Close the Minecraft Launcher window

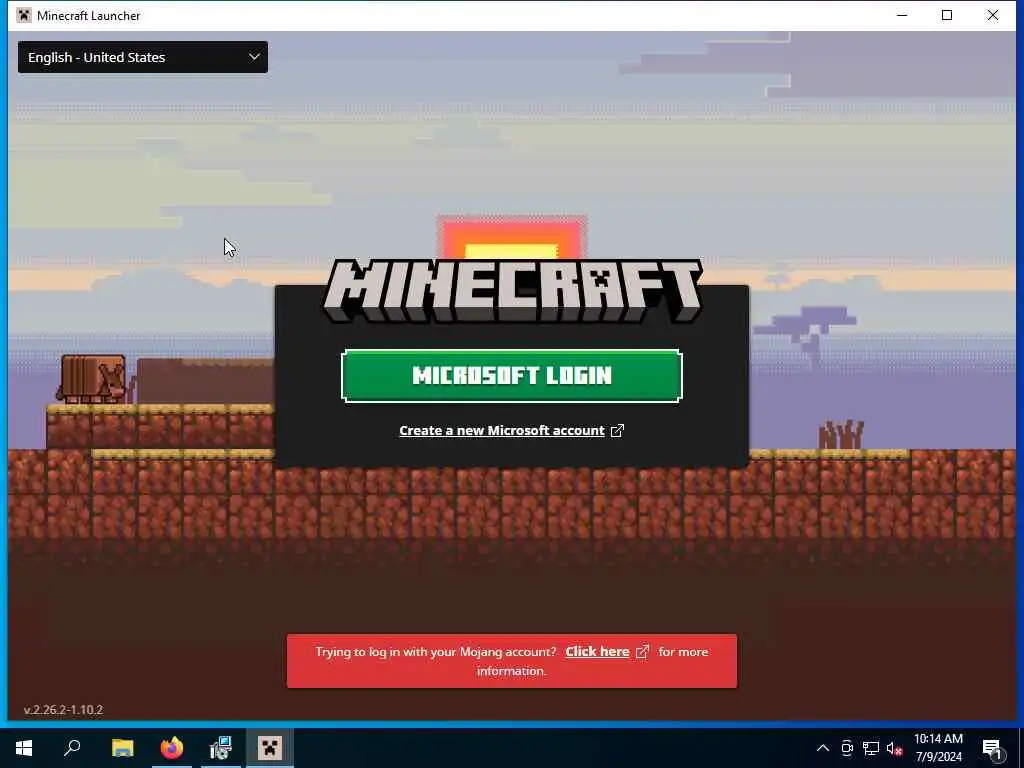coord(993,16)
